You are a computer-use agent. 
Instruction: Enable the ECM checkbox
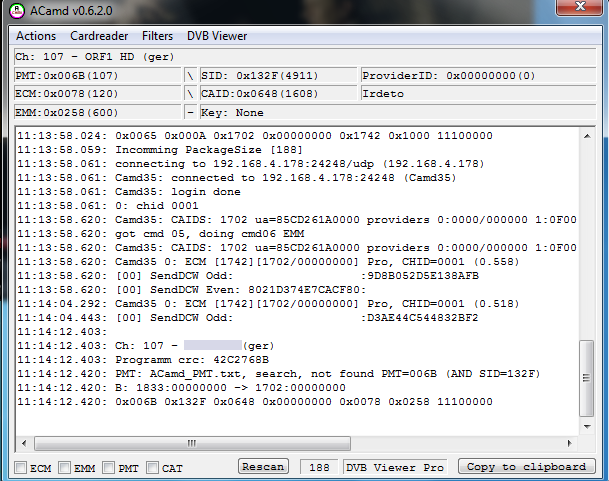(x=20, y=467)
